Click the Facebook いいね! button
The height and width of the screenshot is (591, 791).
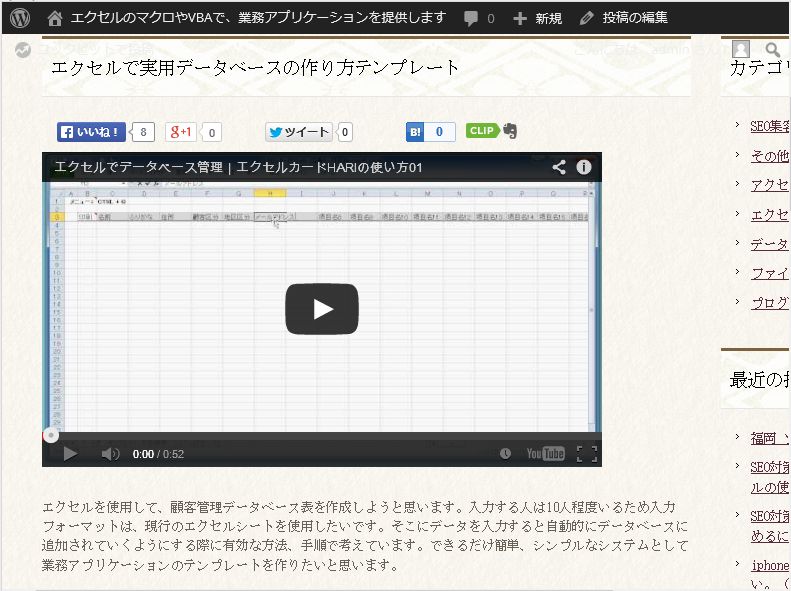tap(91, 132)
